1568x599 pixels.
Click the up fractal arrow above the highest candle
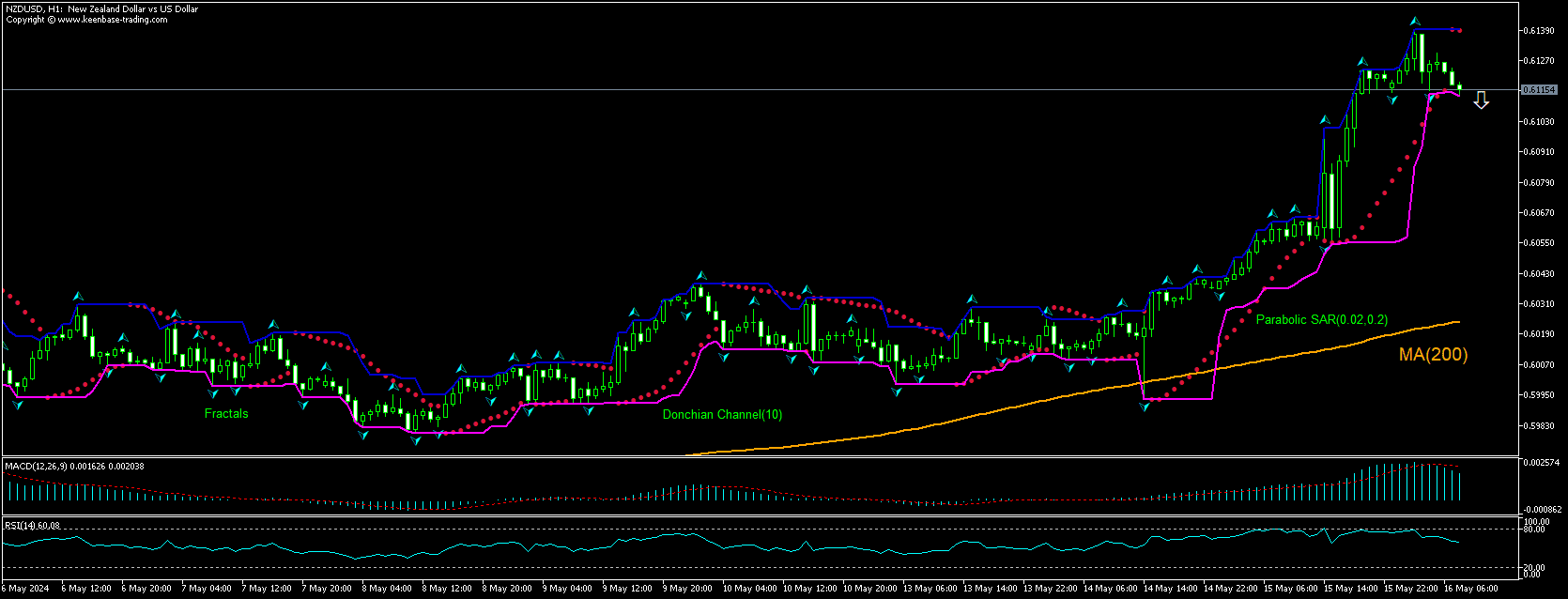1414,22
